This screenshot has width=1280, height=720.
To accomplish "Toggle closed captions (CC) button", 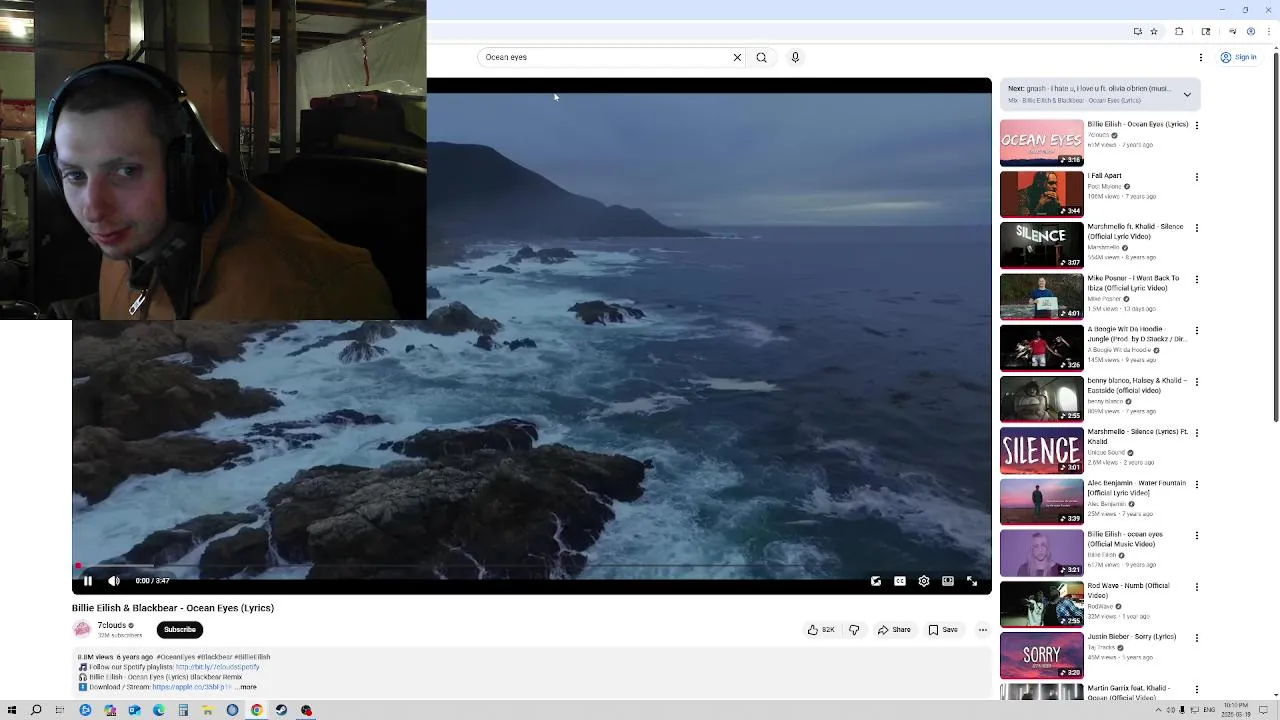I will pyautogui.click(x=900, y=581).
